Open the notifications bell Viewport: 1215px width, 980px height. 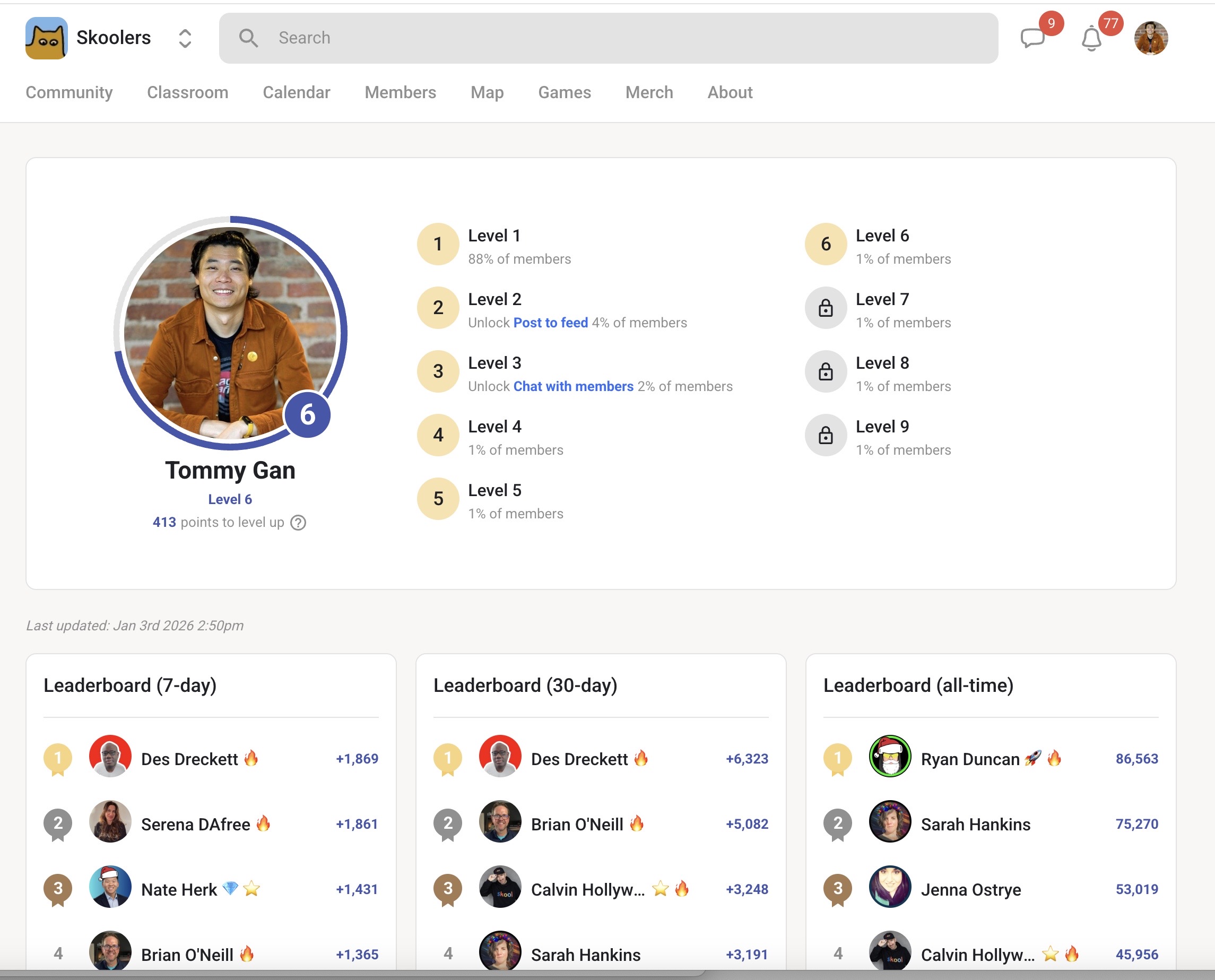[1091, 38]
